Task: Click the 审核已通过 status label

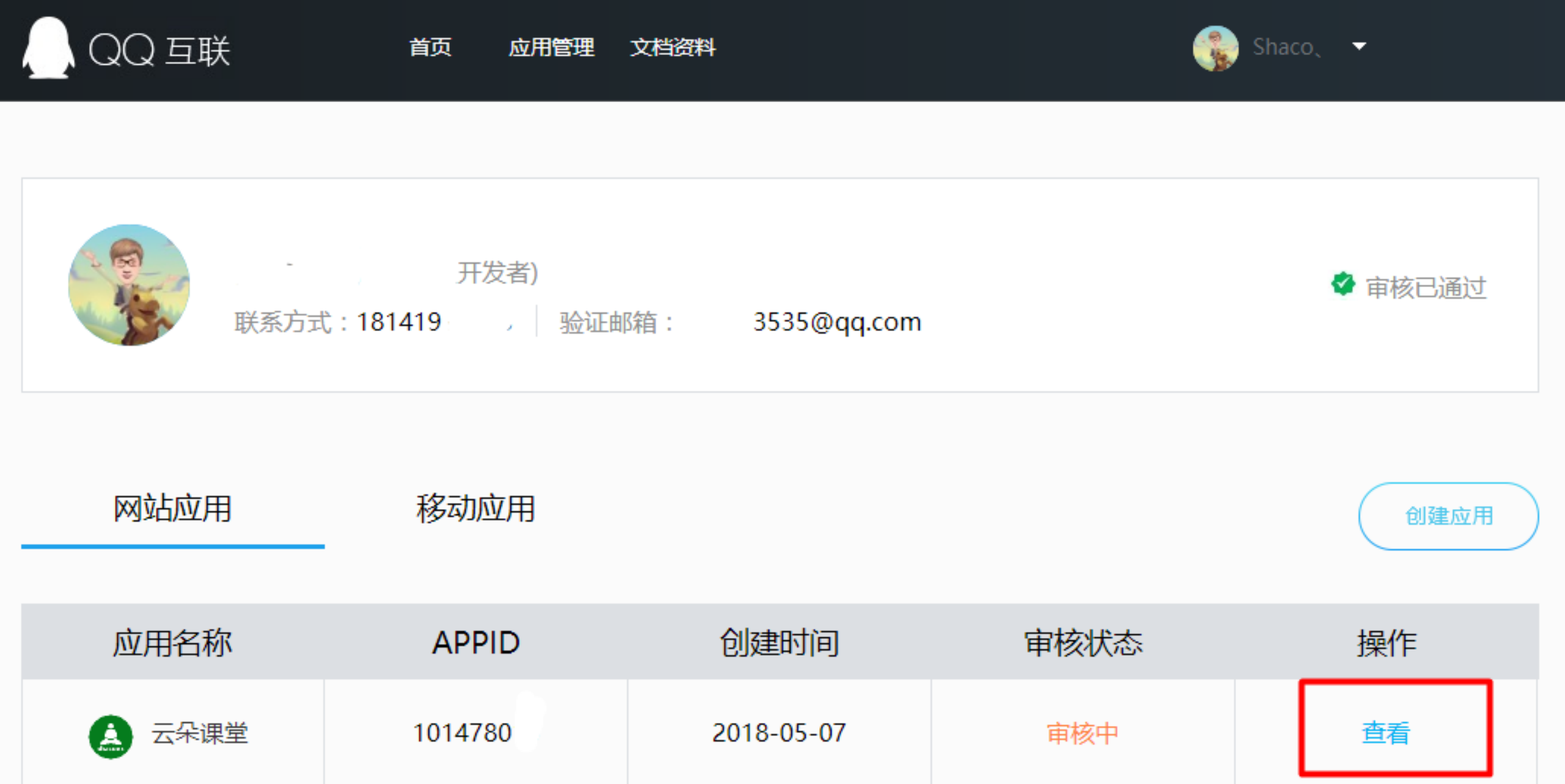Action: click(x=1426, y=287)
